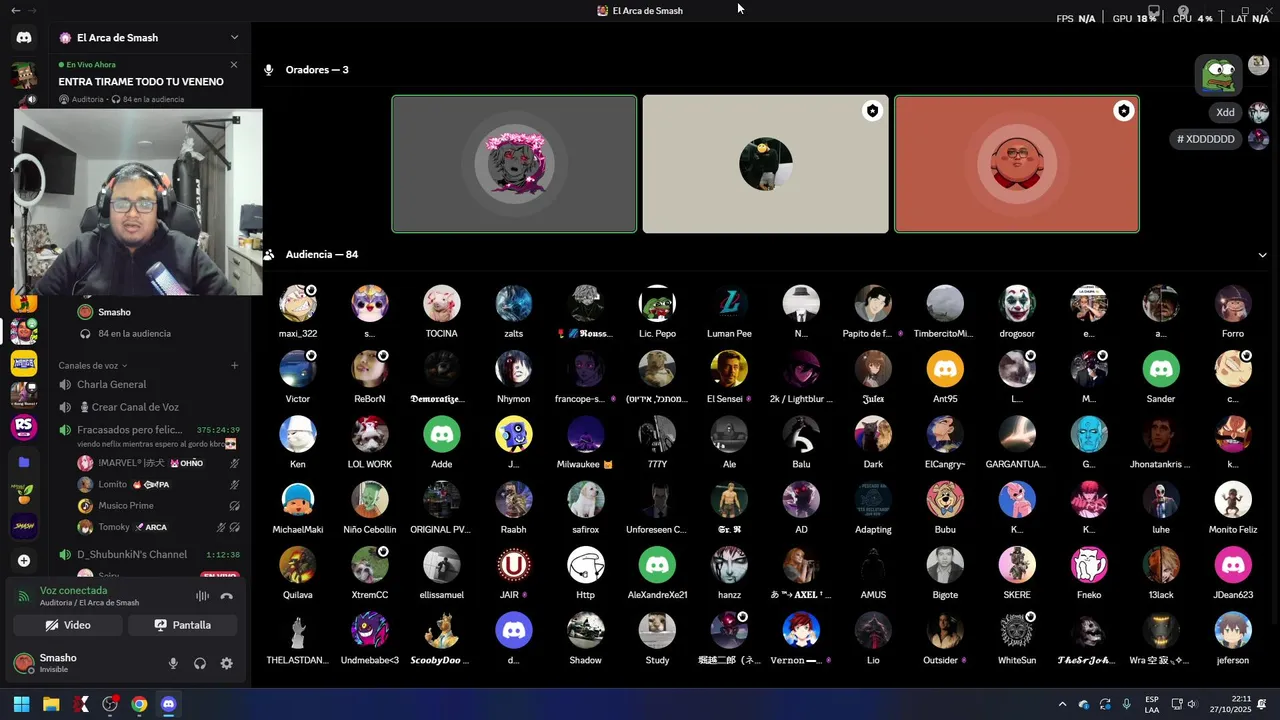Share screen with Pantalla button

coord(182,625)
